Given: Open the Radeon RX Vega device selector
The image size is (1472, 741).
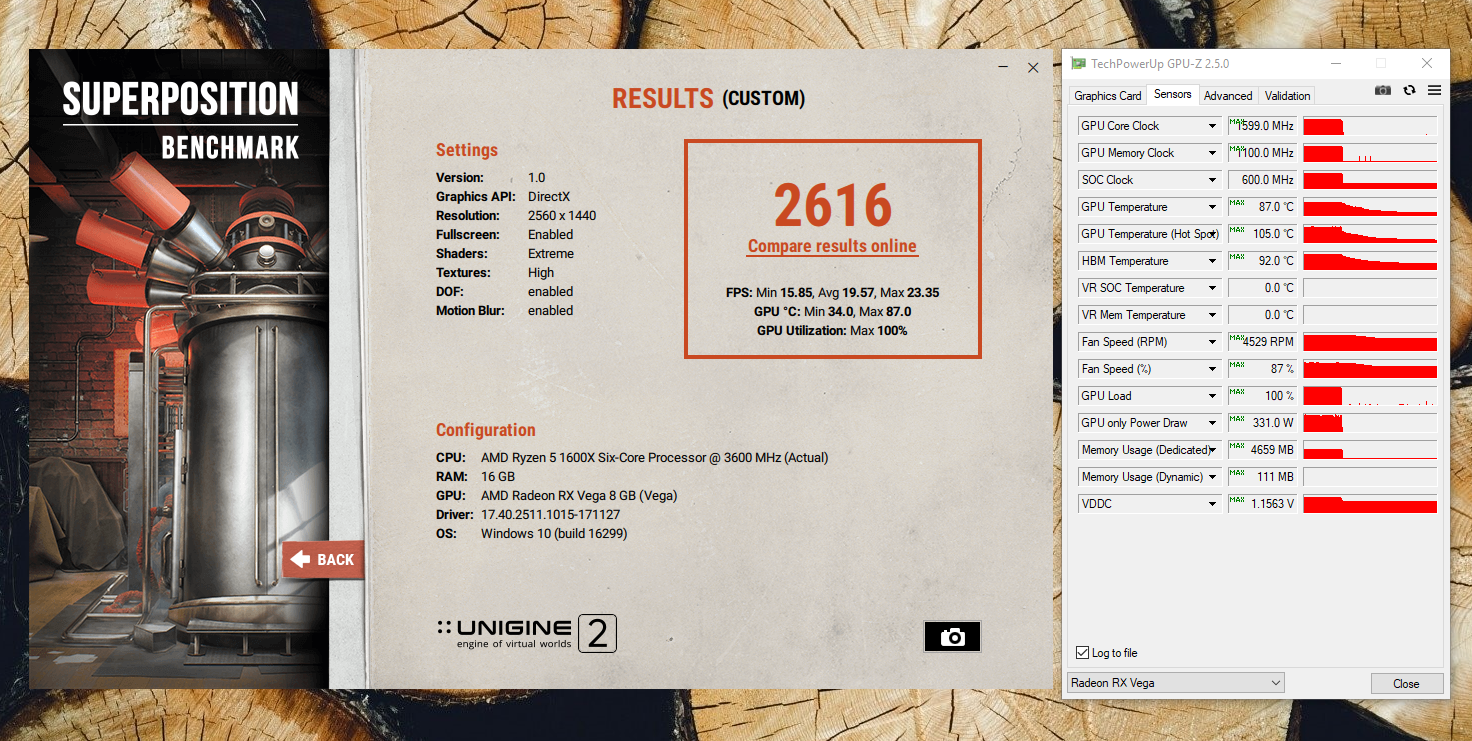Looking at the screenshot, I should pos(1175,683).
